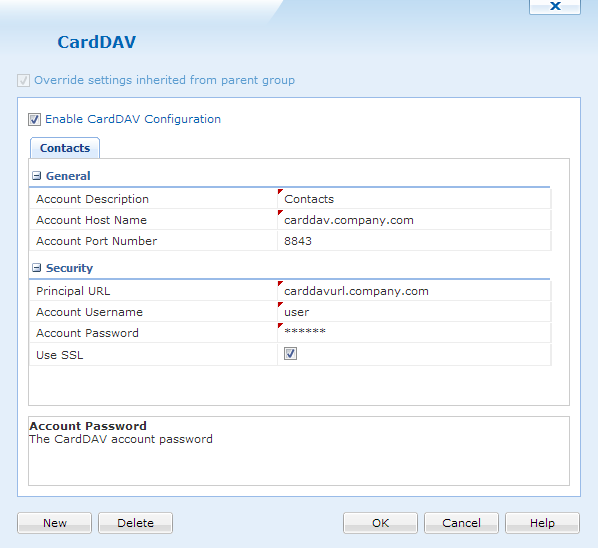The image size is (598, 548).
Task: Click the Security section heading
Action: (x=69, y=268)
